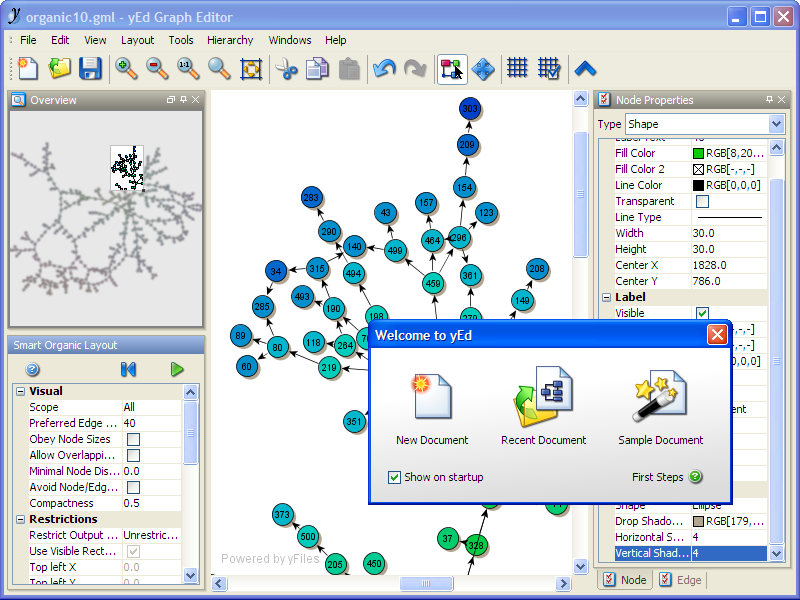Open the Tools menu
This screenshot has width=800, height=600.
[181, 40]
